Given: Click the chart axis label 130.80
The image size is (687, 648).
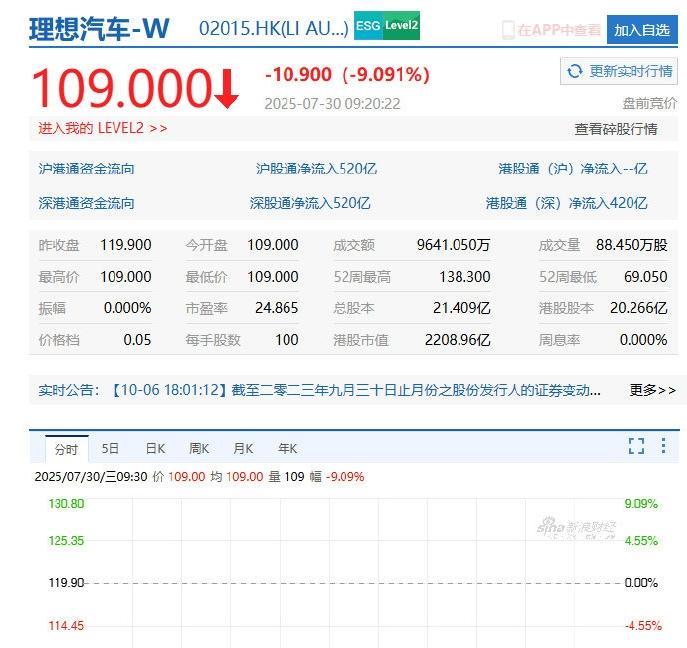Looking at the screenshot, I should (x=66, y=503).
